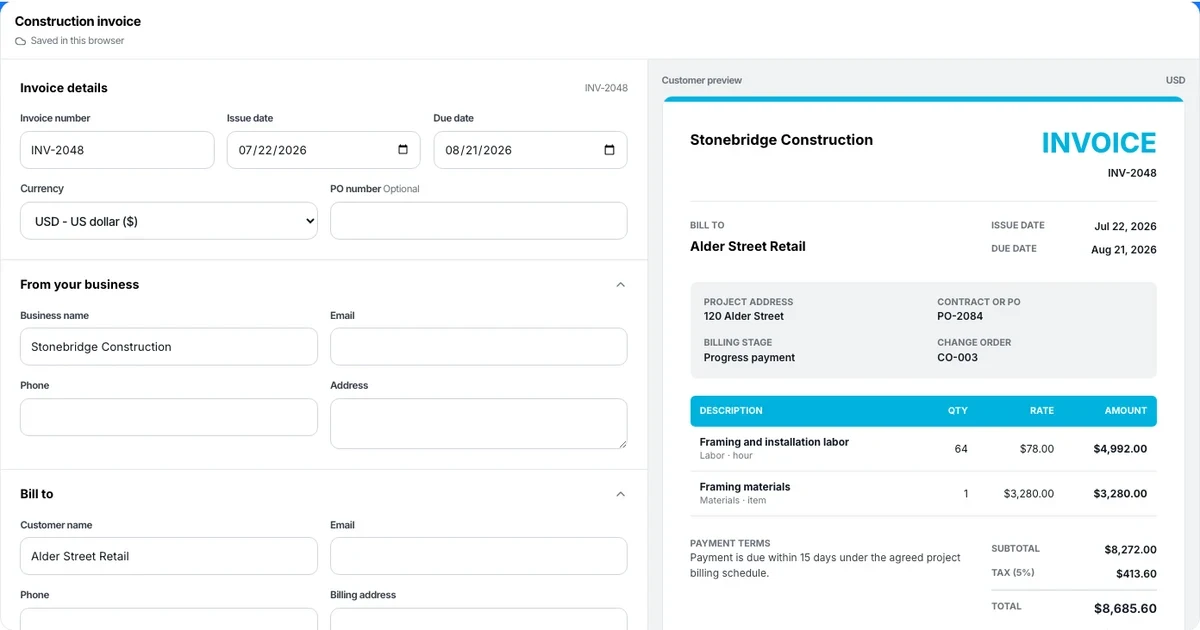Click the $4,992.00 amount
The width and height of the screenshot is (1200, 630).
(1120, 449)
